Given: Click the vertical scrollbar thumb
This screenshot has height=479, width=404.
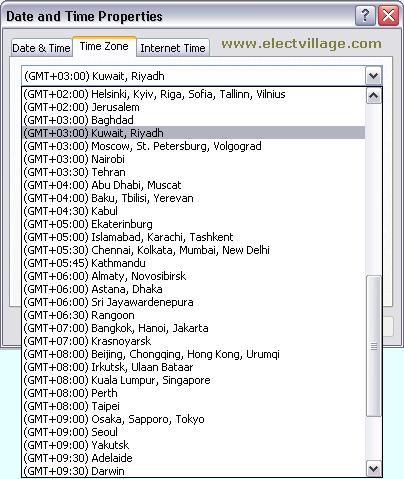Looking at the screenshot, I should (373, 346).
